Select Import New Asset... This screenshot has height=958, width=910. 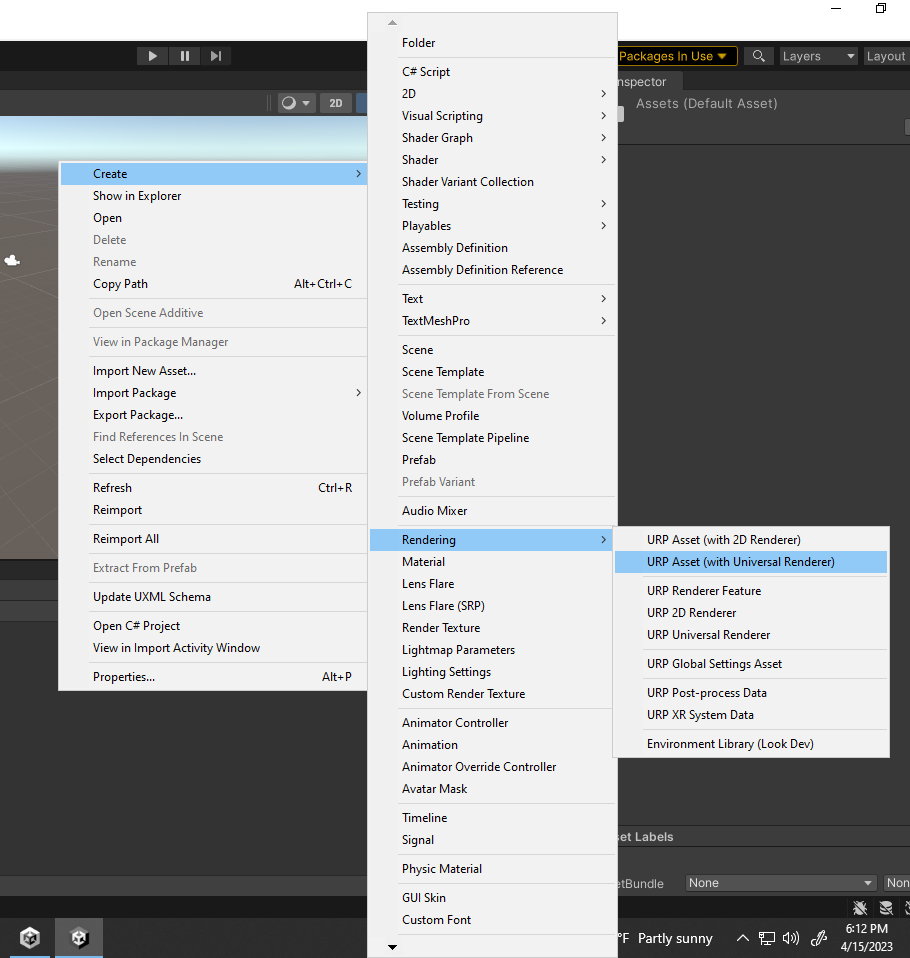click(x=213, y=371)
